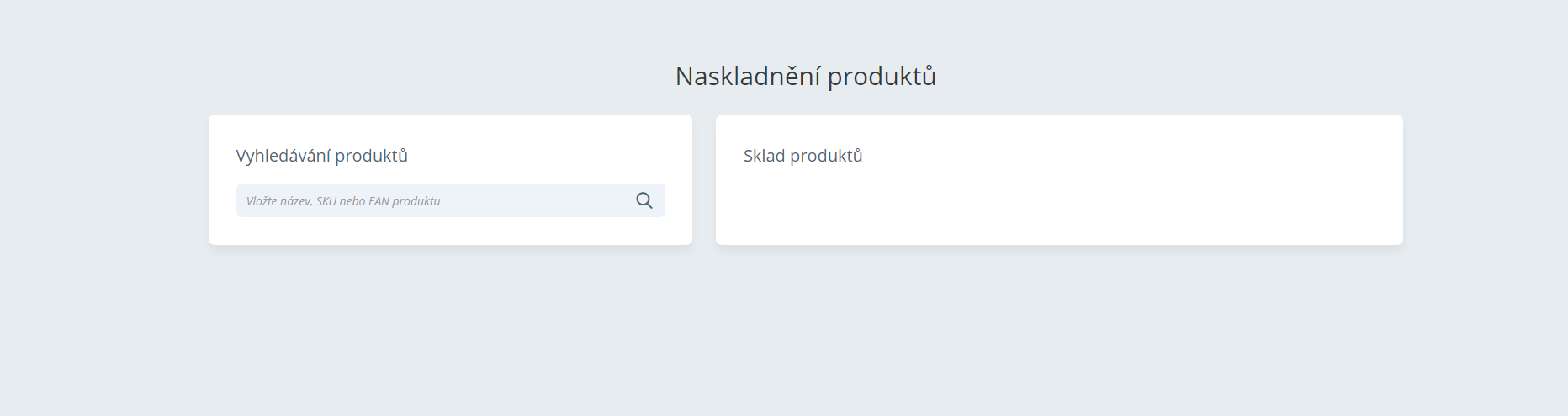Click the magnifying glass search icon
Viewport: 1568px width, 416px height.
click(644, 200)
